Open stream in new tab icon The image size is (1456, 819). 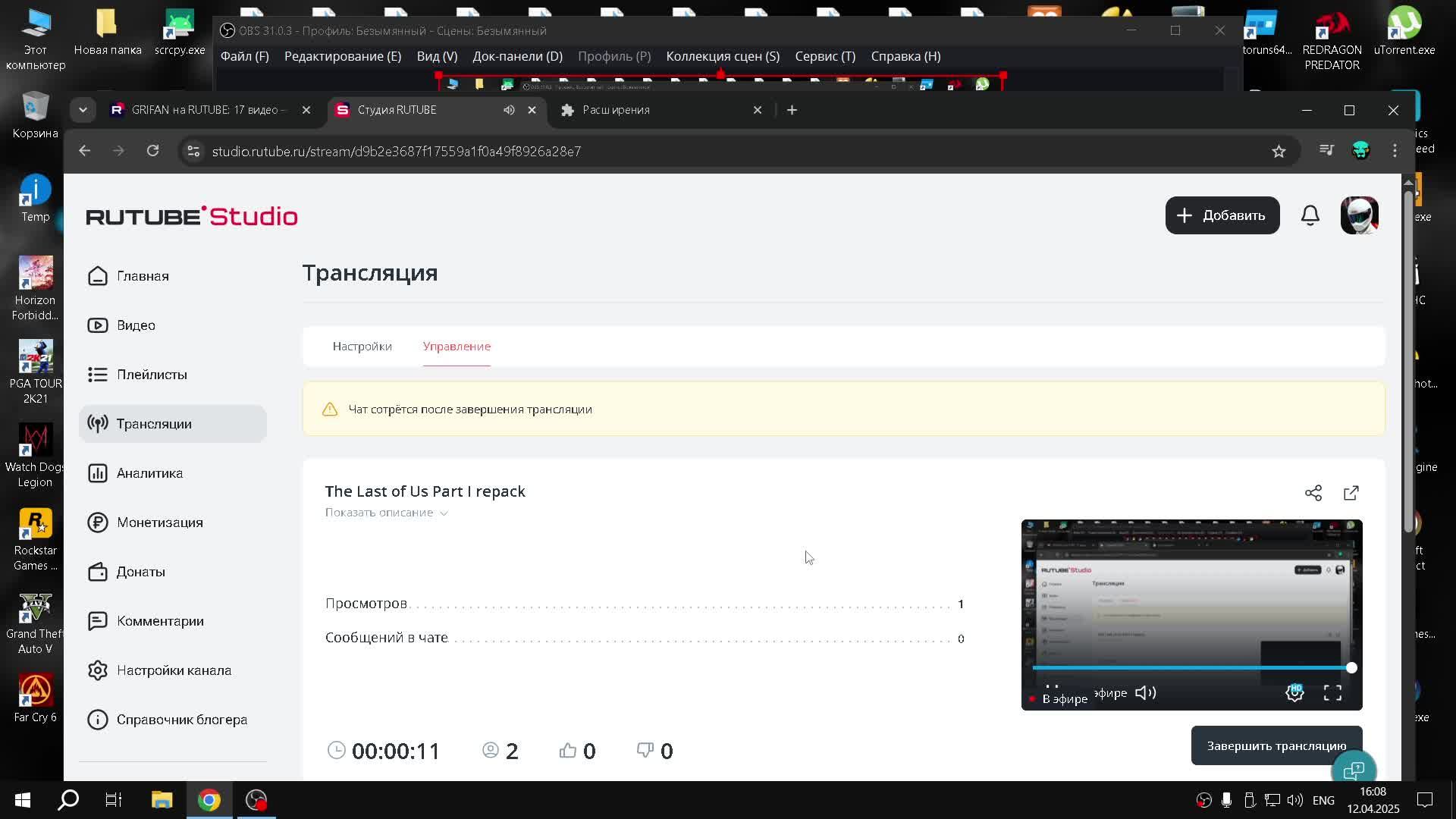pyautogui.click(x=1351, y=493)
